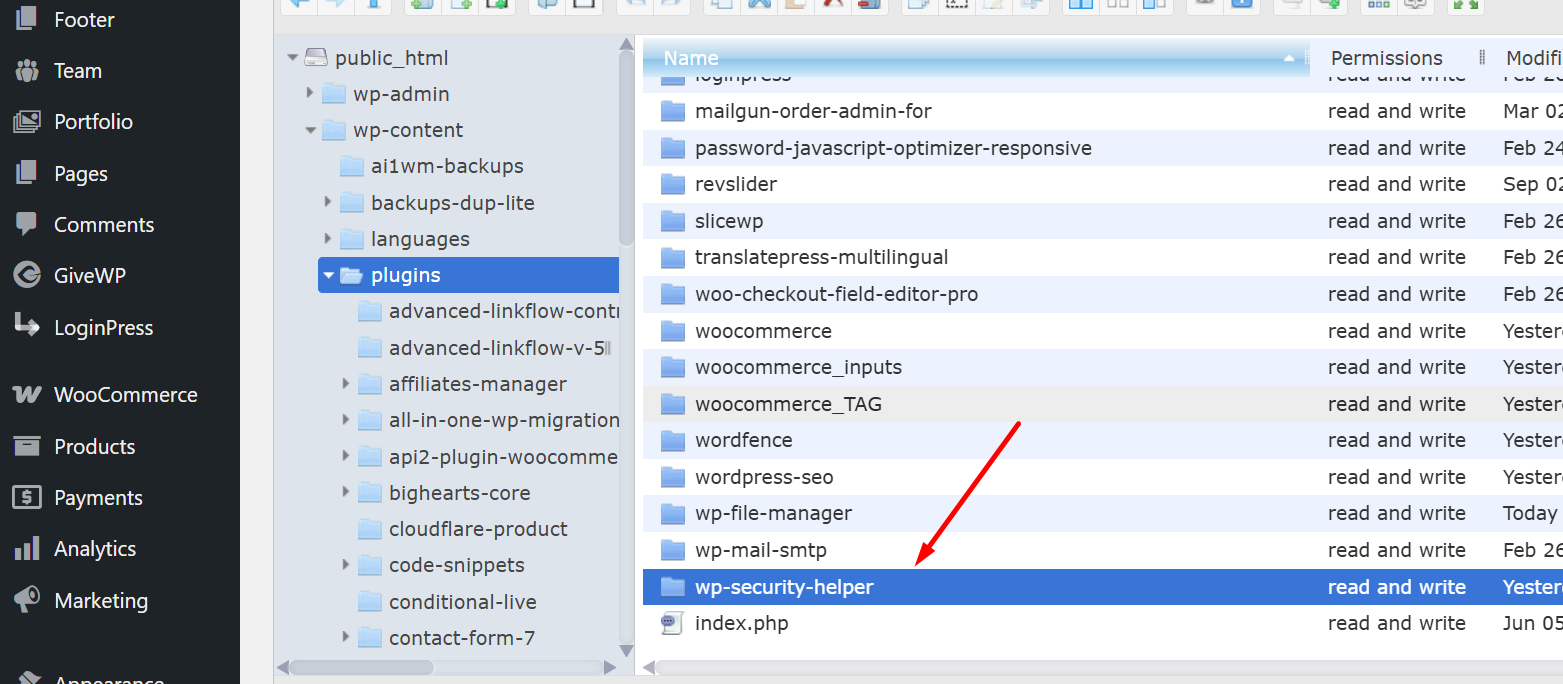
Task: Click the index.php file icon
Action: [671, 624]
